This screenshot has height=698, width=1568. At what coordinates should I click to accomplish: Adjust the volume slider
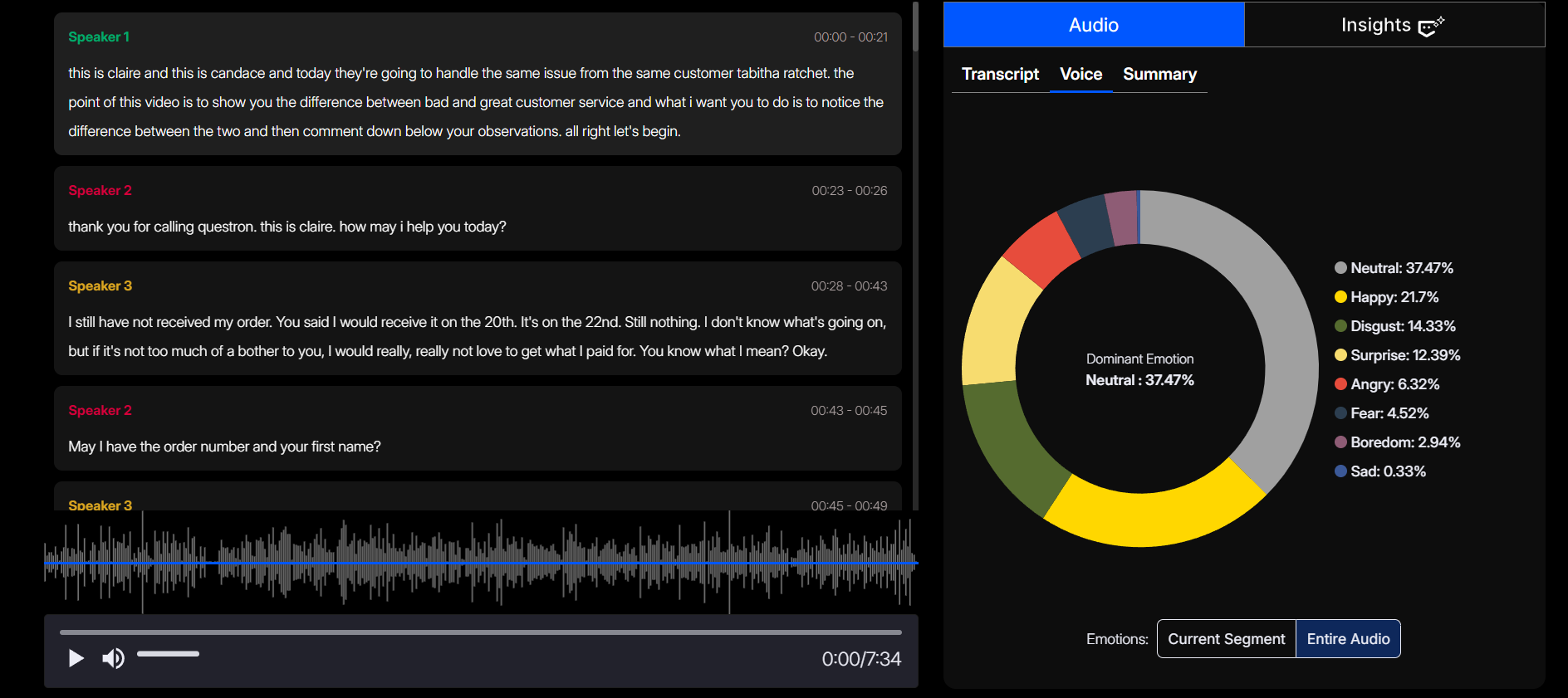coord(168,654)
